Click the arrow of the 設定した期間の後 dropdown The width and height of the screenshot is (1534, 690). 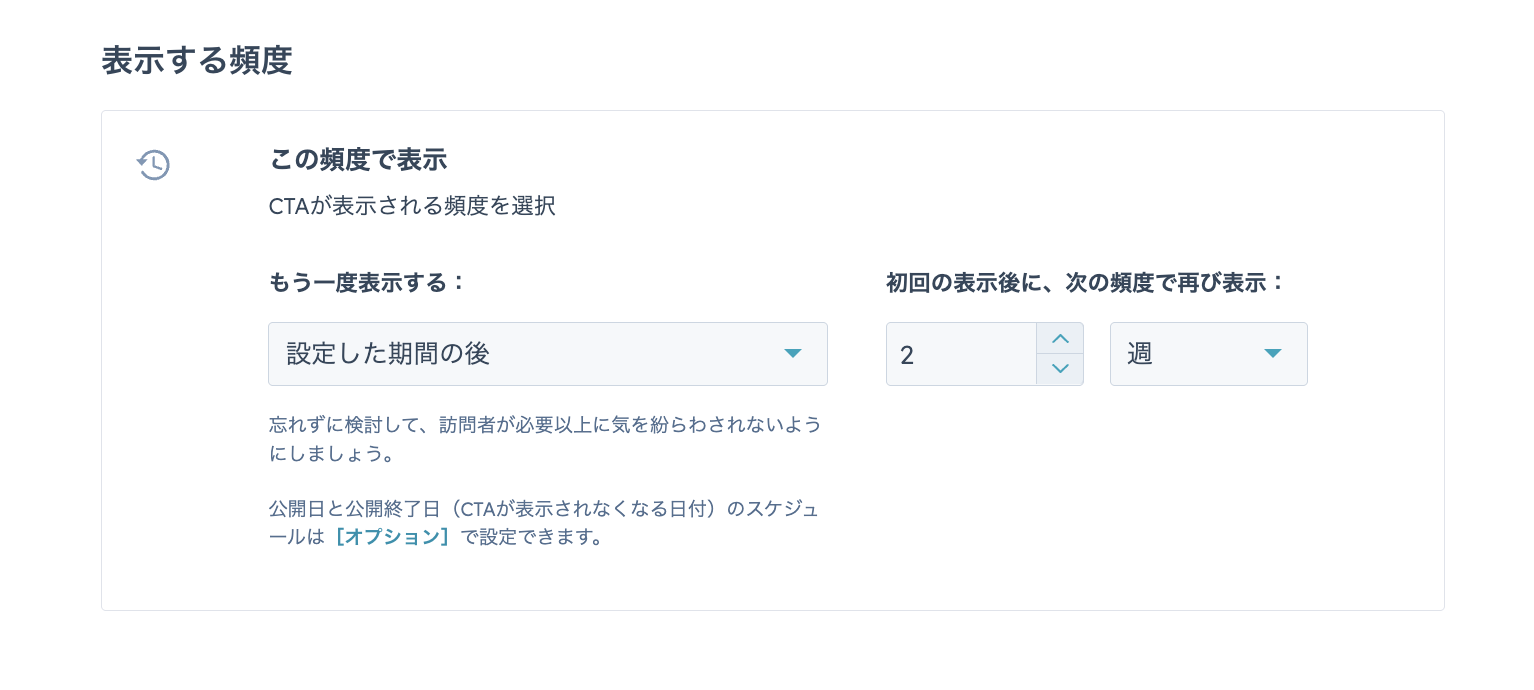pos(792,354)
